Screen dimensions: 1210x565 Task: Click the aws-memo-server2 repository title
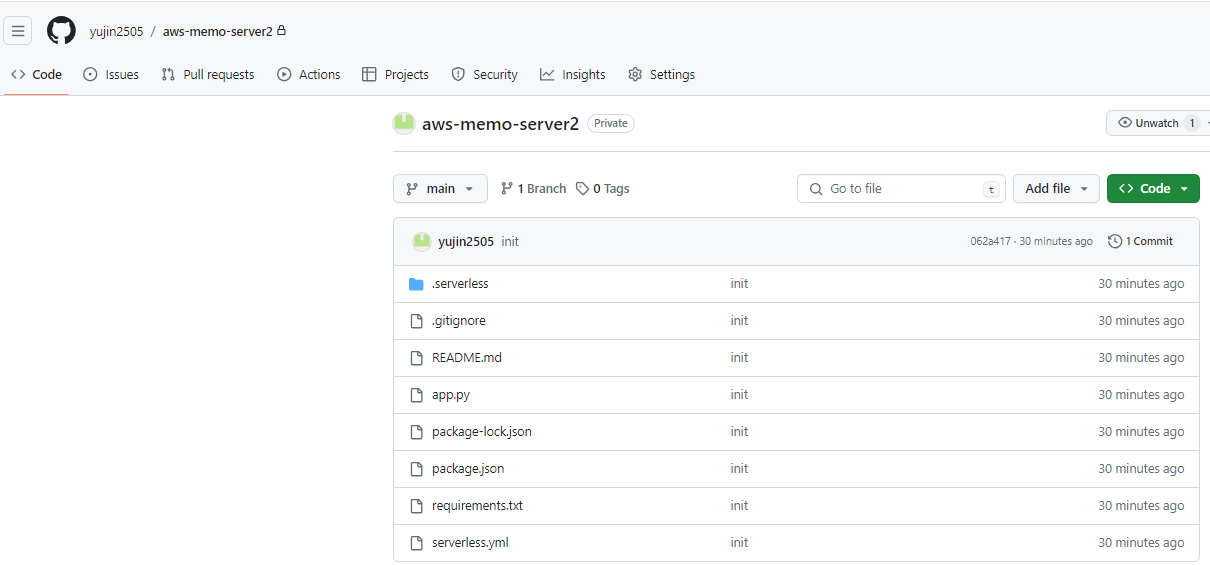pos(500,124)
